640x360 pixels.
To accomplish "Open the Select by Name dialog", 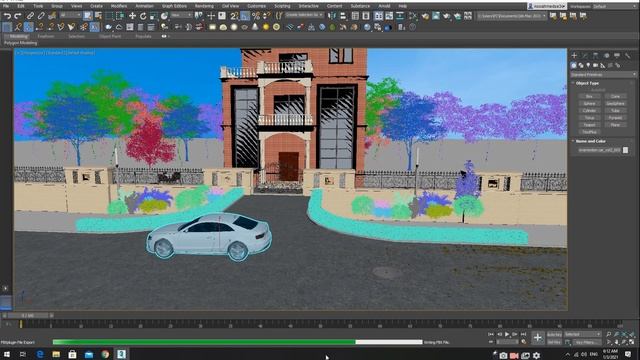I will point(98,16).
